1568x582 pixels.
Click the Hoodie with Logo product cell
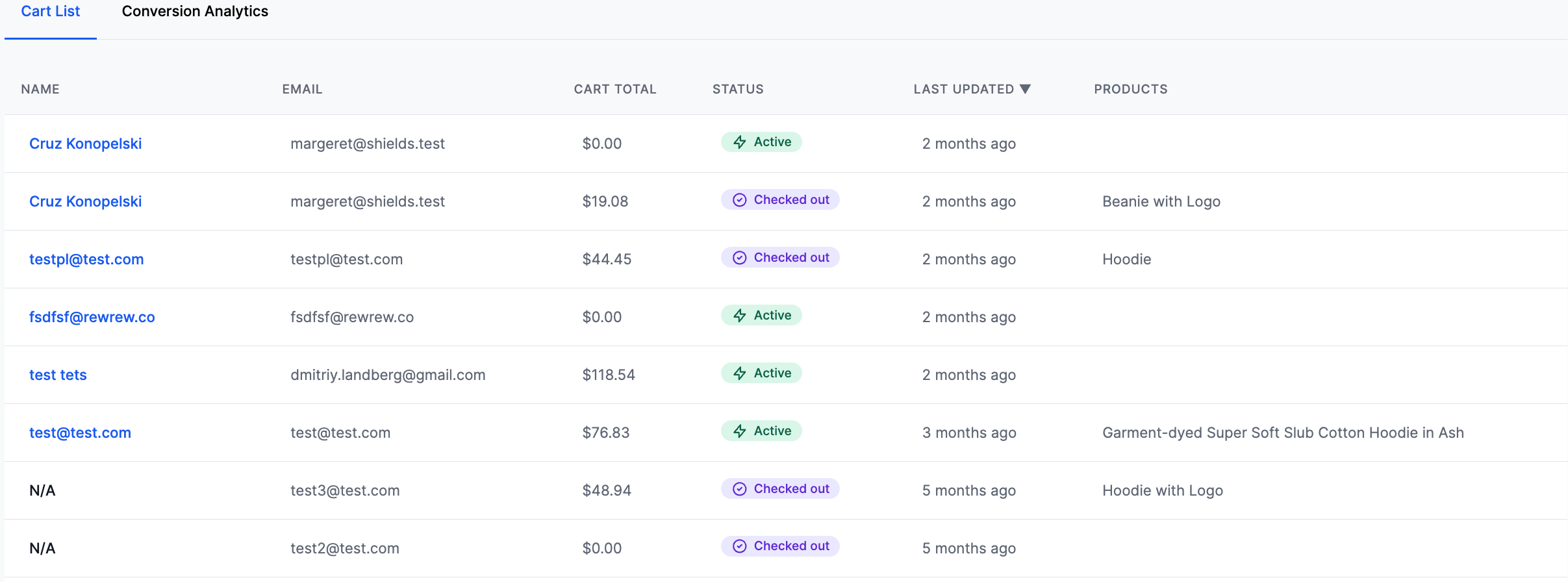coord(1162,490)
